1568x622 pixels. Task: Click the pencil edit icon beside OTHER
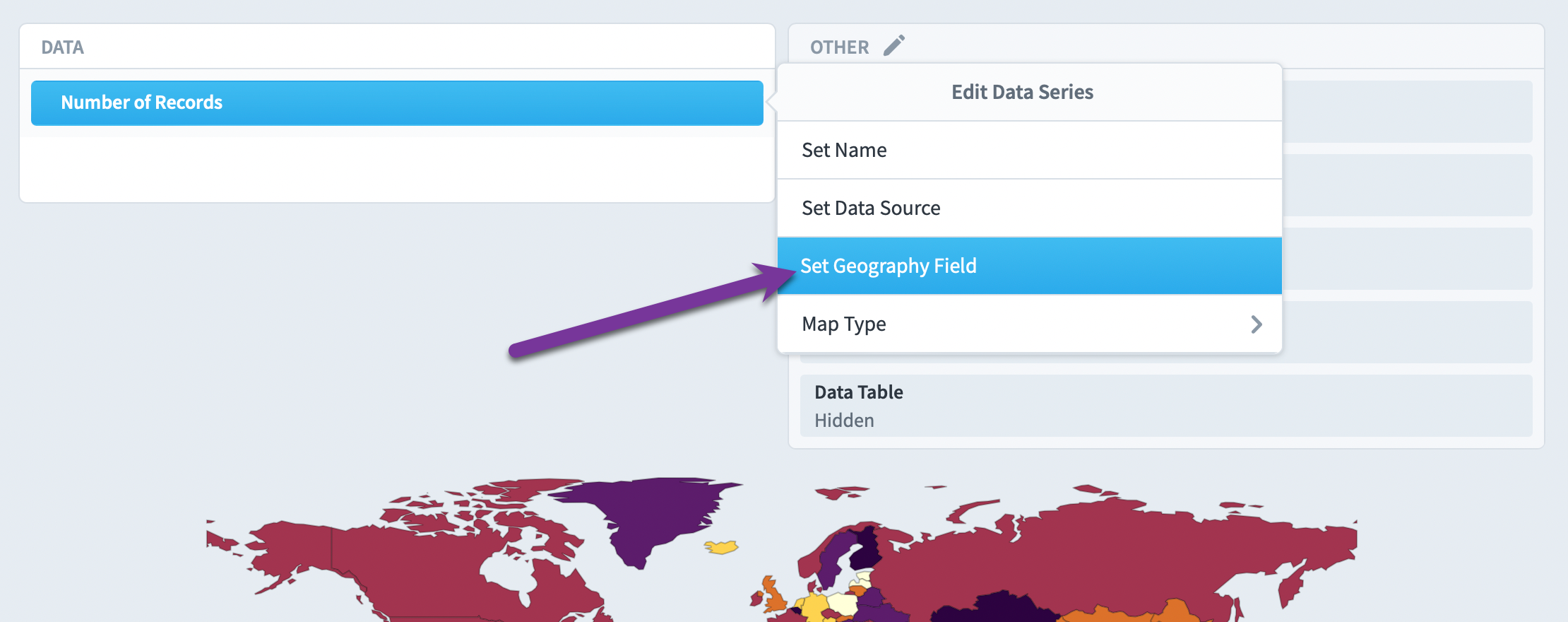click(893, 46)
